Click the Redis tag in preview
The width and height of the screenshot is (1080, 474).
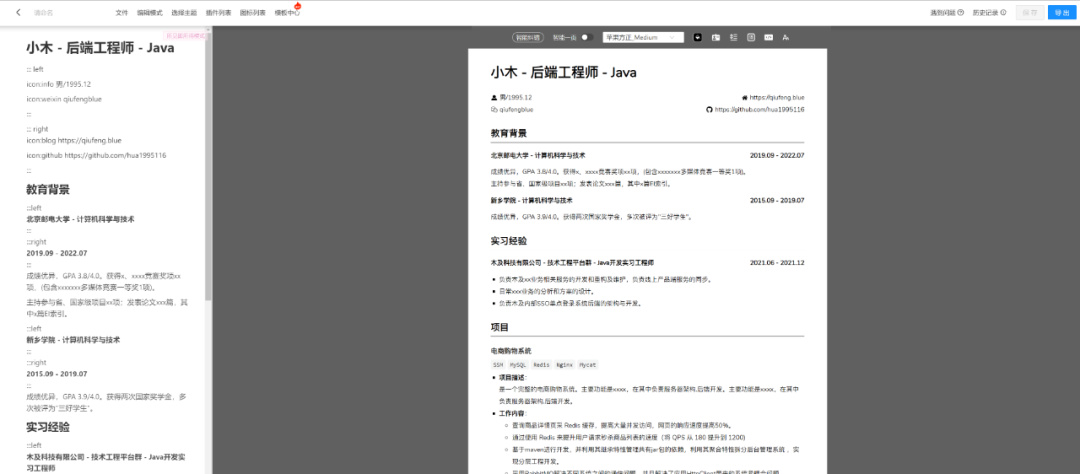(541, 364)
